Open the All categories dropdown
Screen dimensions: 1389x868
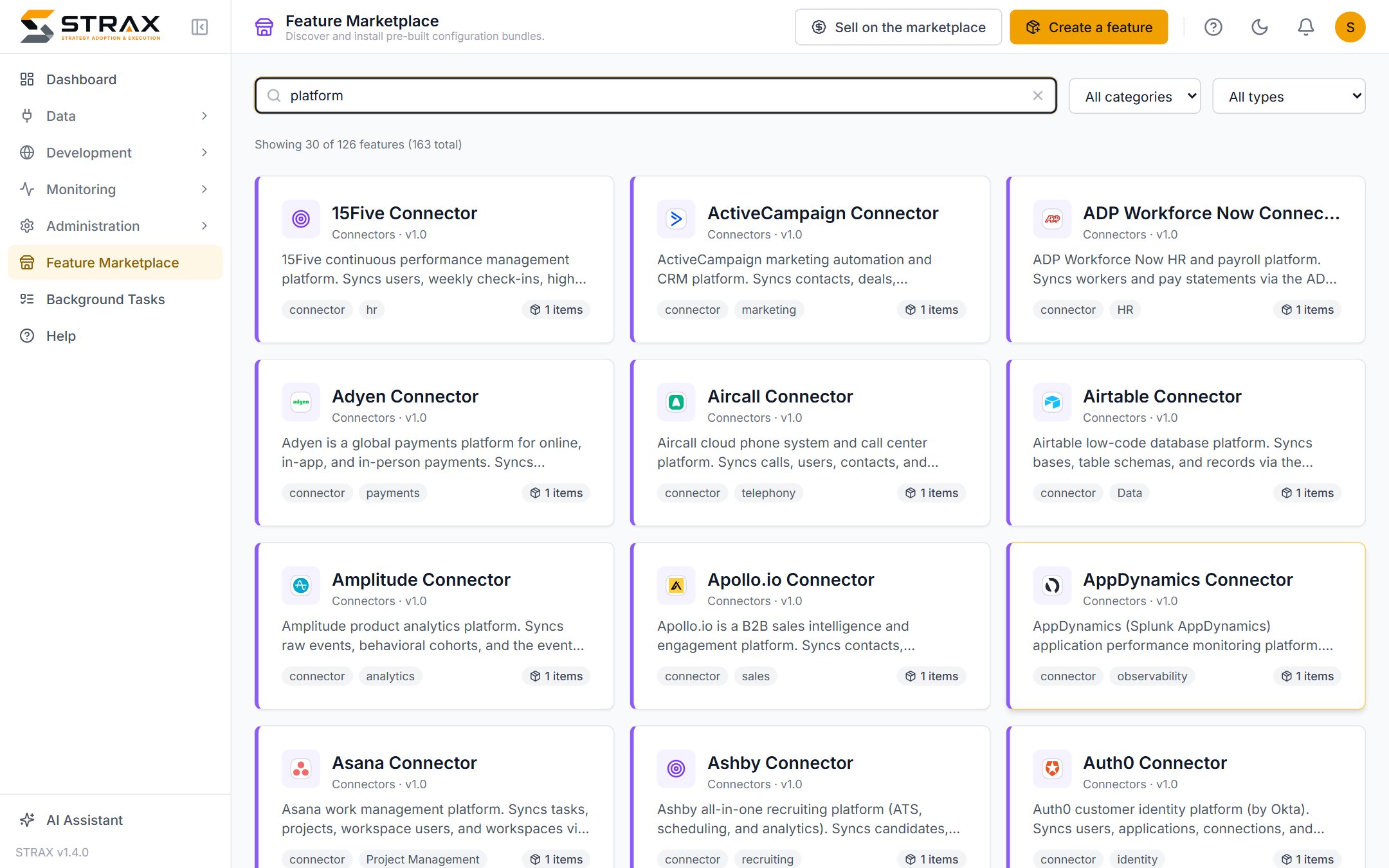[1134, 96]
